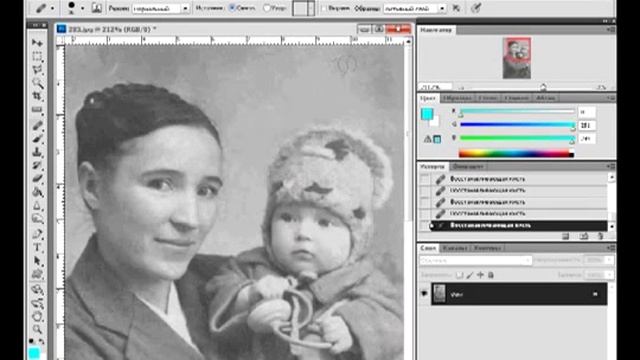
Task: Toggle lock all icon in Layers panel
Action: pyautogui.click(x=491, y=275)
